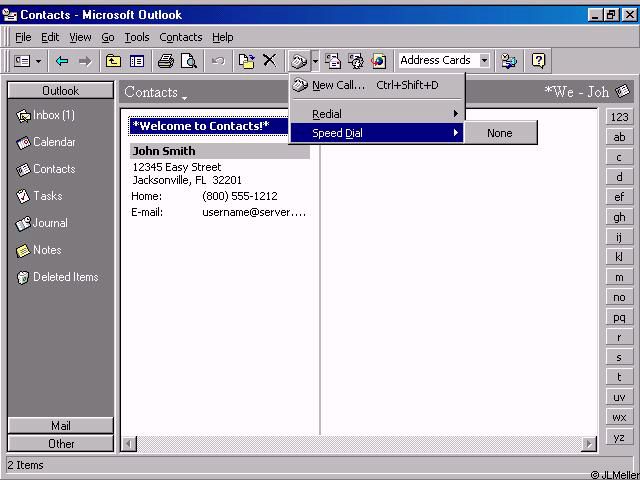
Task: Go back with the blue Back arrow
Action: [x=62, y=61]
